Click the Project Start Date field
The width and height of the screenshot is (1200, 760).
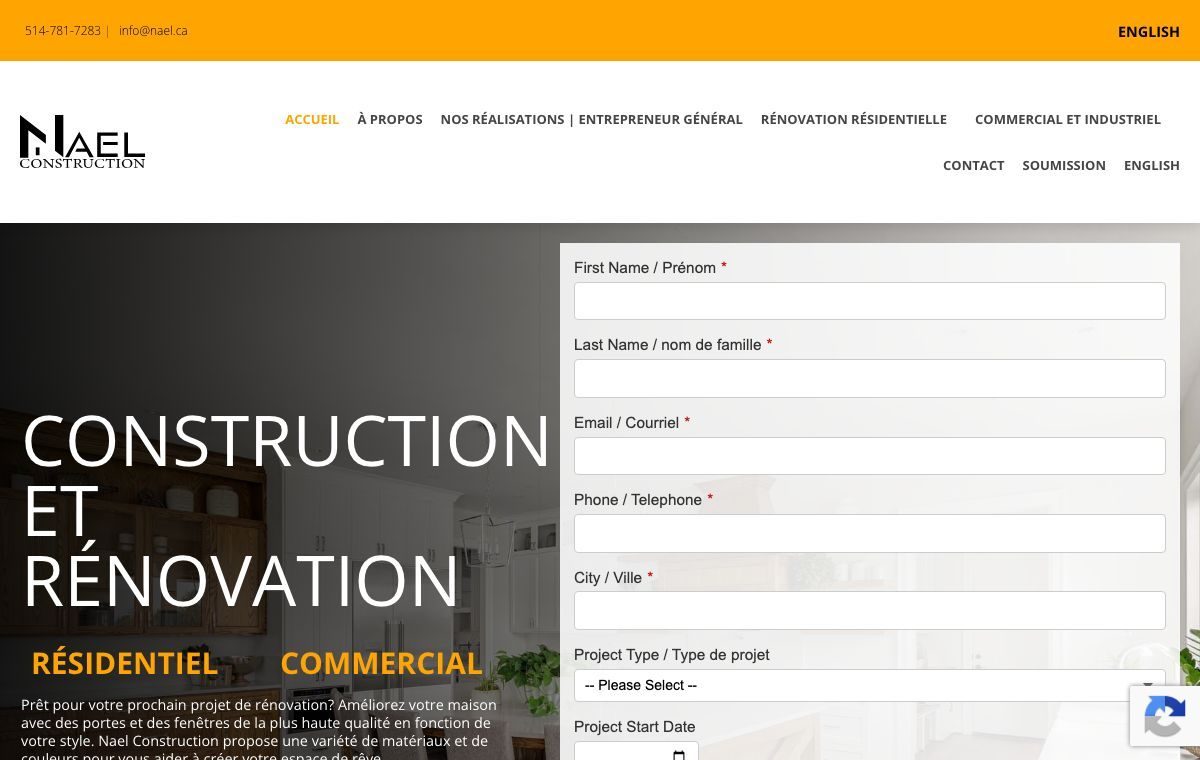[x=636, y=752]
